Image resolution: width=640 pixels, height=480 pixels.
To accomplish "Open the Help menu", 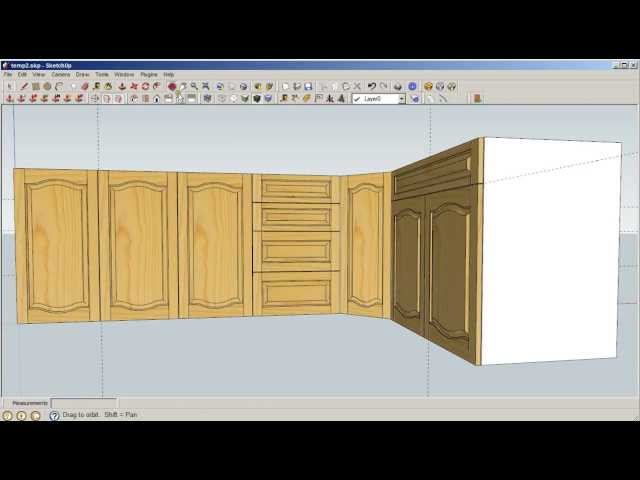I will 169,75.
